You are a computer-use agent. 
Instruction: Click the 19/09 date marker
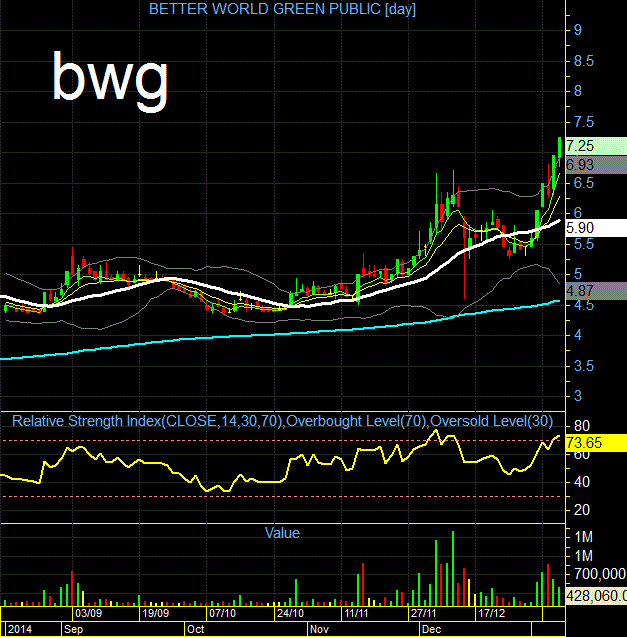(x=155, y=613)
